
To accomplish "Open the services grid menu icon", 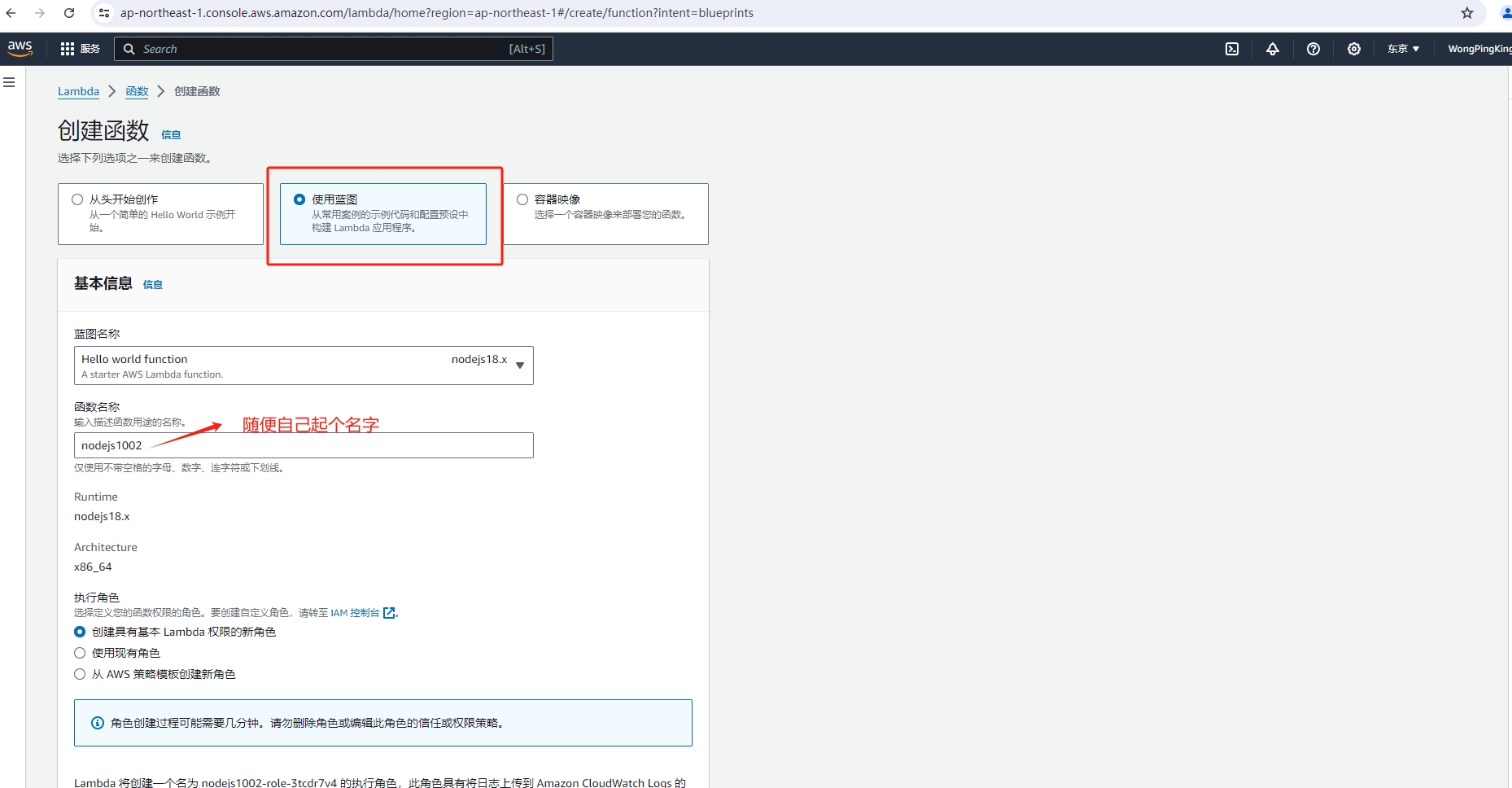I will coord(68,49).
